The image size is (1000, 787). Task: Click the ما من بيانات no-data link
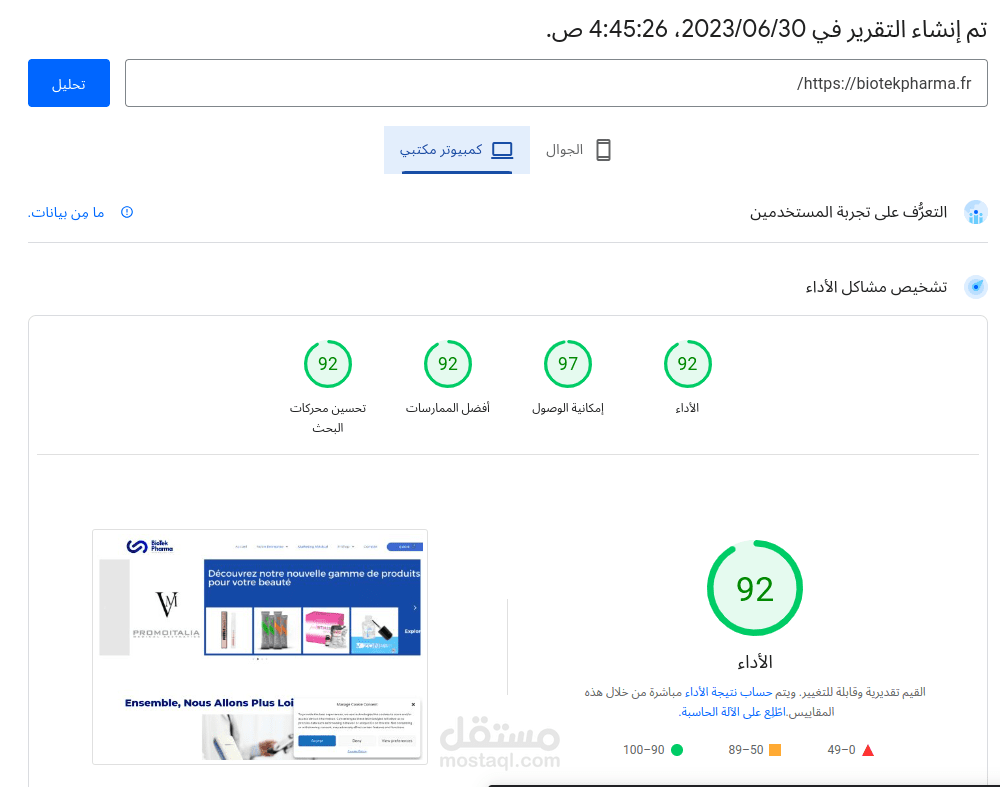coord(66,212)
